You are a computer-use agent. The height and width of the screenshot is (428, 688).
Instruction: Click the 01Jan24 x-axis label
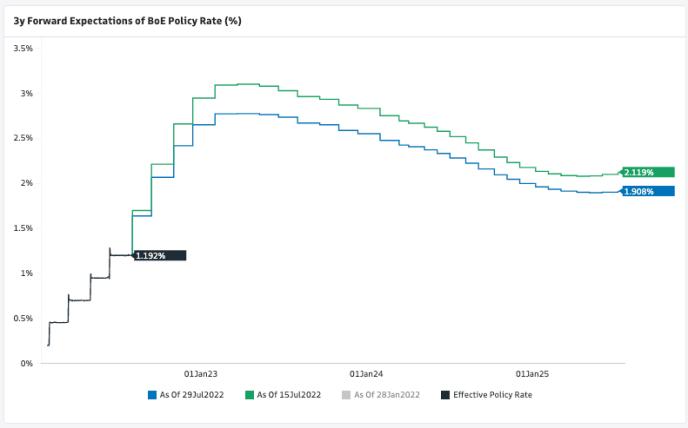(x=368, y=374)
